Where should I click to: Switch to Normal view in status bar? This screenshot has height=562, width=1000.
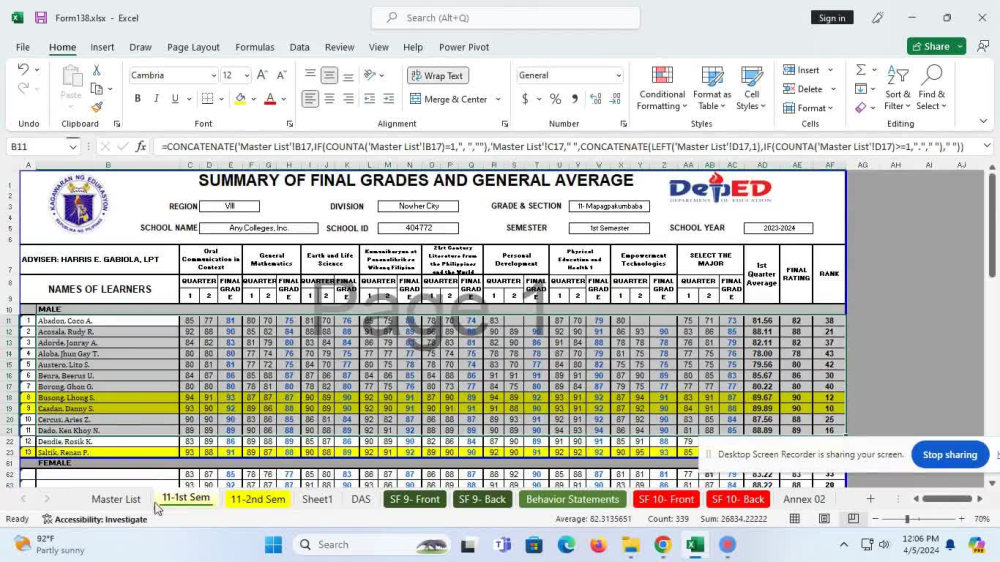pyautogui.click(x=795, y=519)
